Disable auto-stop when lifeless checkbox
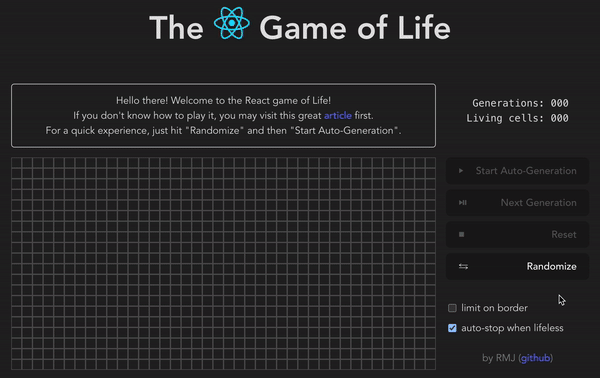 [452, 328]
